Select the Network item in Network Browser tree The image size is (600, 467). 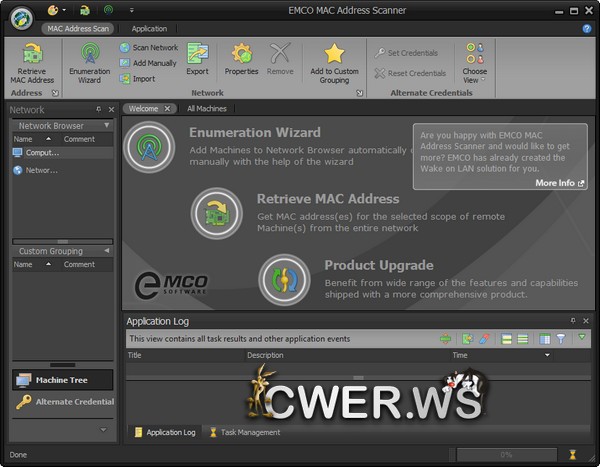tap(40, 170)
